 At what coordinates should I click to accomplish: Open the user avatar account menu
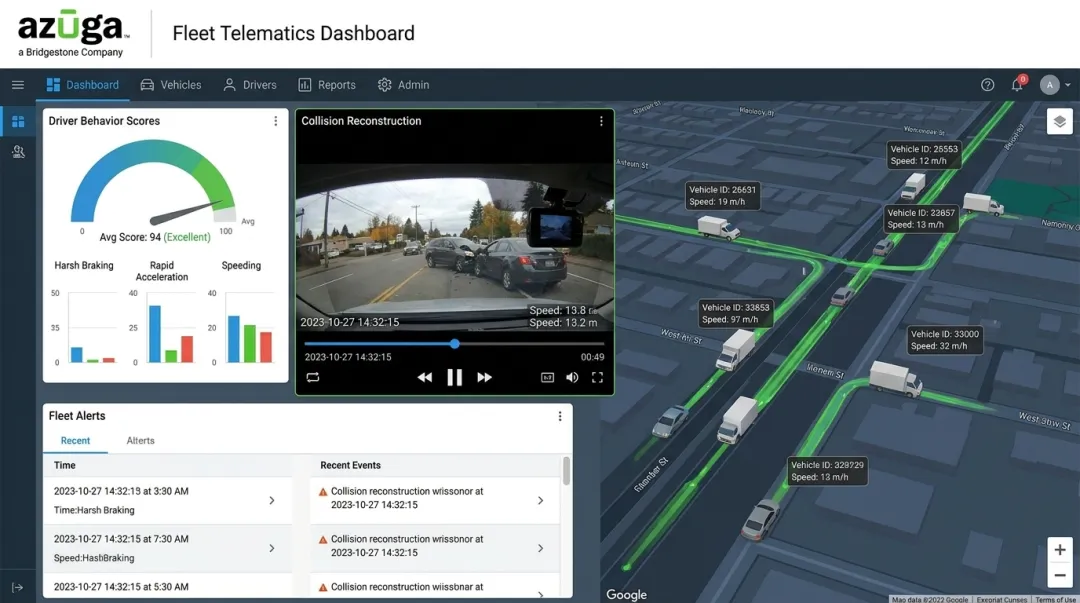tap(1055, 85)
